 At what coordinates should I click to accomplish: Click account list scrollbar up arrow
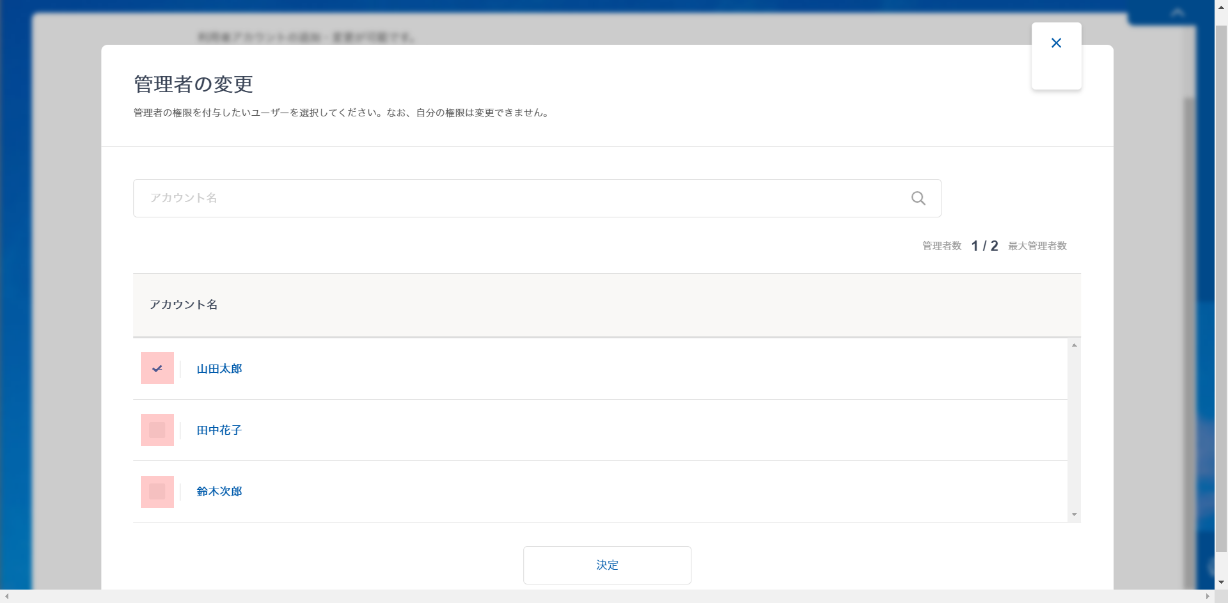point(1074,345)
